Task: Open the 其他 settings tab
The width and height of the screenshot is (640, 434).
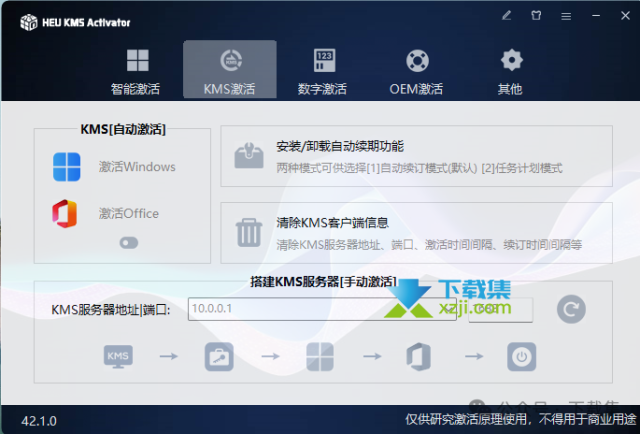Action: click(510, 70)
